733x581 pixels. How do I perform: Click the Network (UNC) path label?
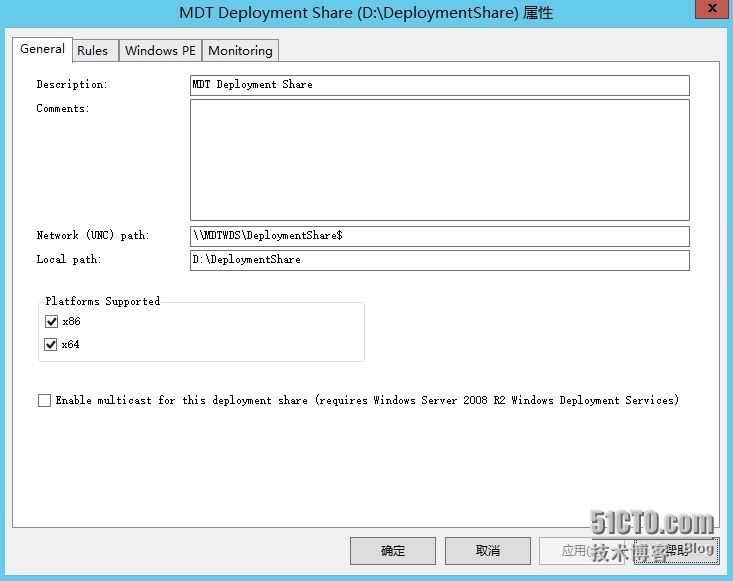point(93,235)
